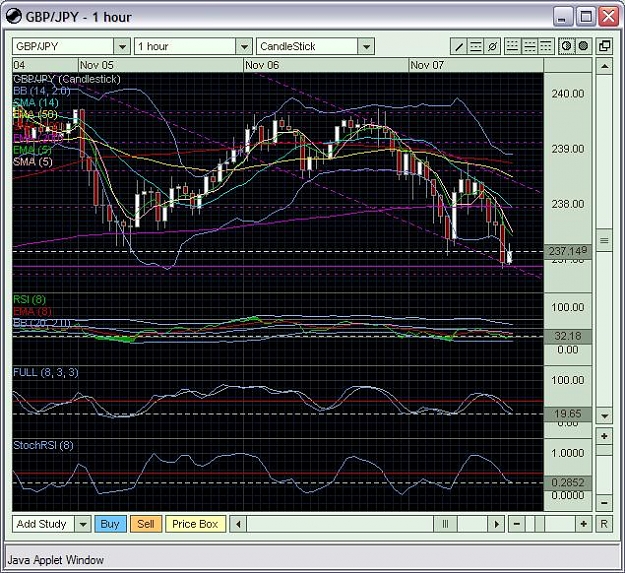Click the detach window icon

604,47
